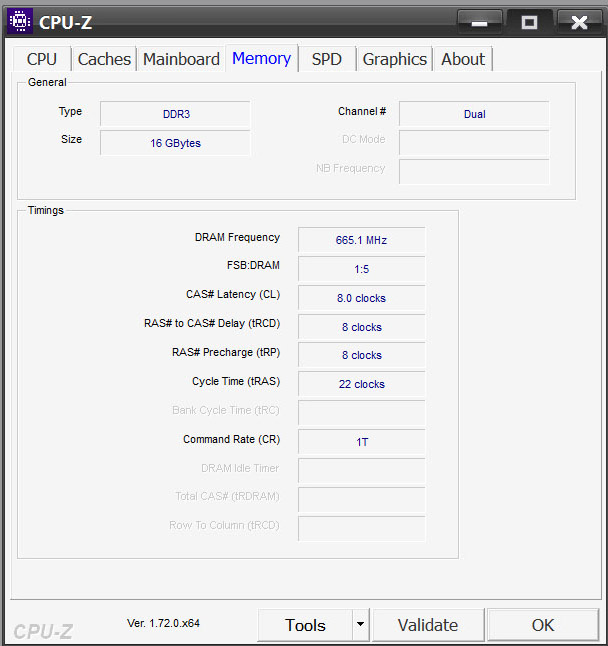Image resolution: width=608 pixels, height=646 pixels.
Task: Click the DDR3 memory type field
Action: click(175, 114)
